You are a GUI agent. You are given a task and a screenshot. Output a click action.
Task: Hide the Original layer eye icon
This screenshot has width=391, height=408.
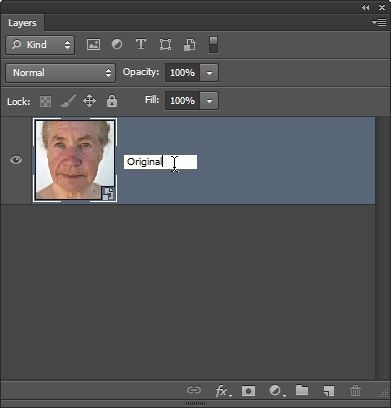16,160
